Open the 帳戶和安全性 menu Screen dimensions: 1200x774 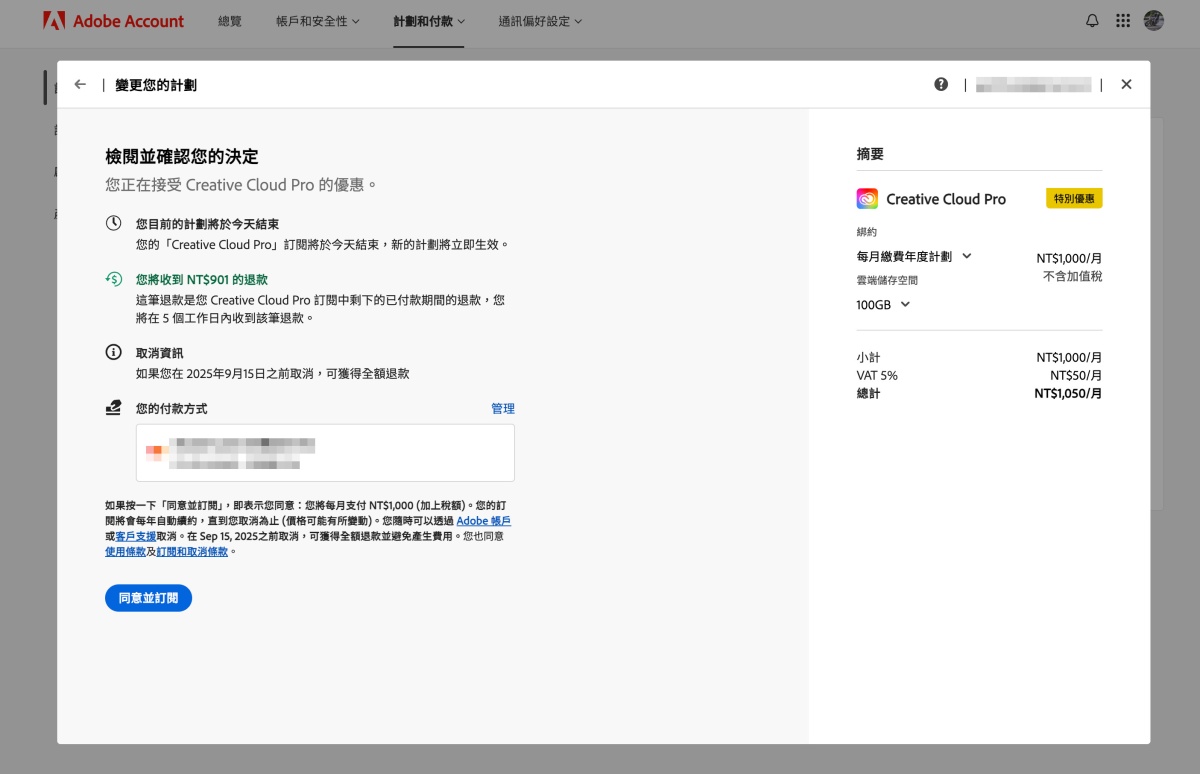click(x=317, y=21)
